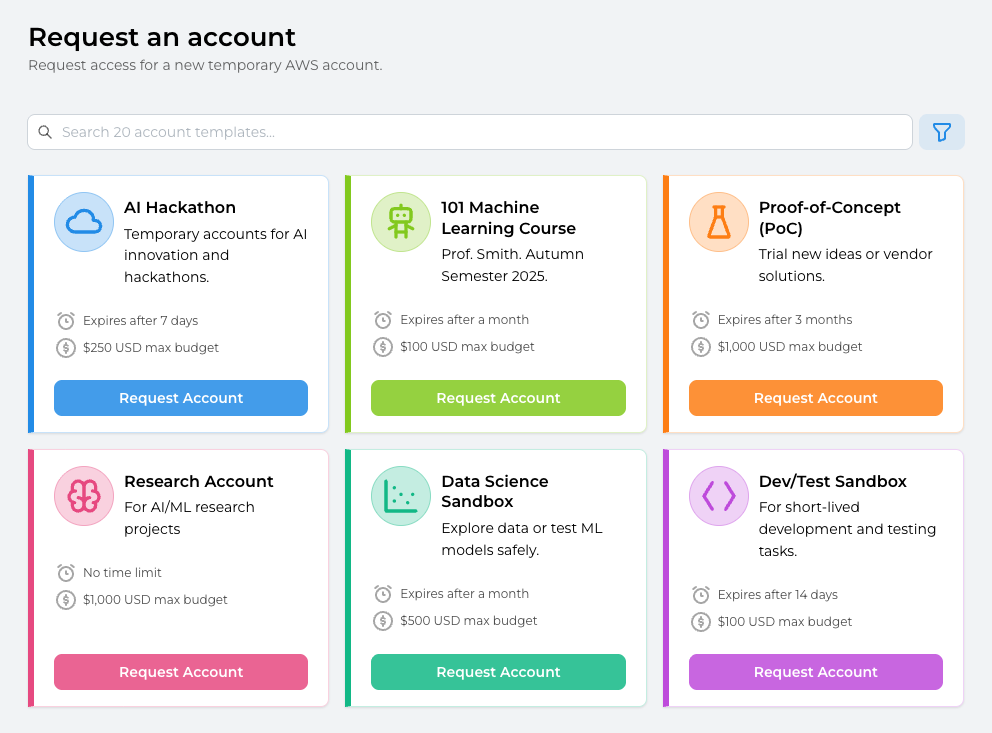The height and width of the screenshot is (733, 992).
Task: Request a Proof-of-Concept account with orange button
Action: (x=815, y=398)
